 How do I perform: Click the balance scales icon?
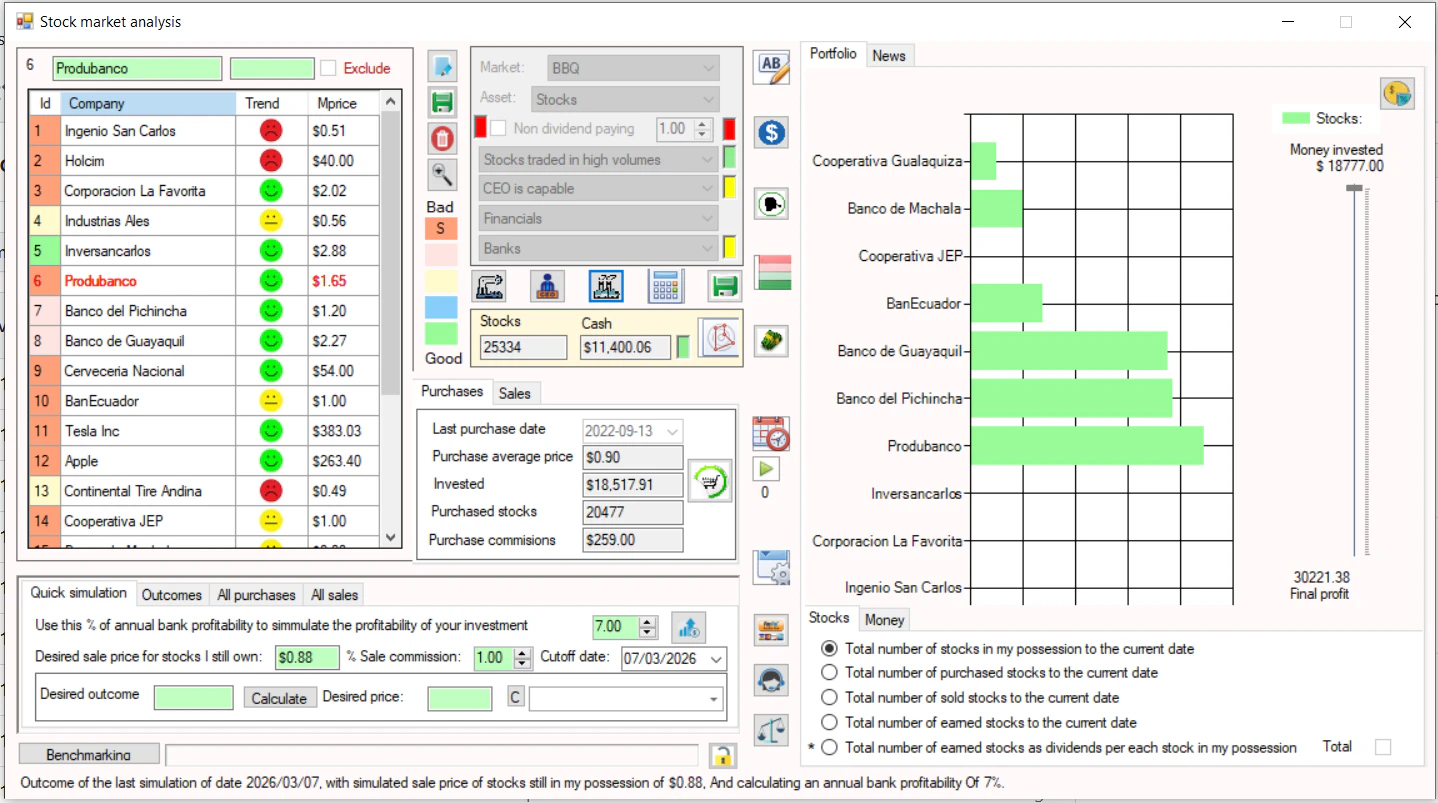(771, 730)
